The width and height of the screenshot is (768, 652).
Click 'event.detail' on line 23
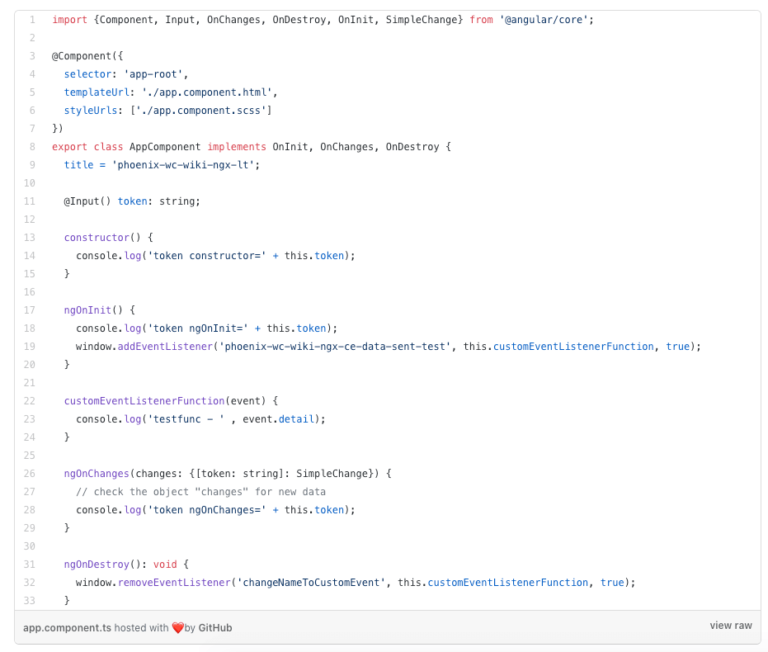(278, 419)
